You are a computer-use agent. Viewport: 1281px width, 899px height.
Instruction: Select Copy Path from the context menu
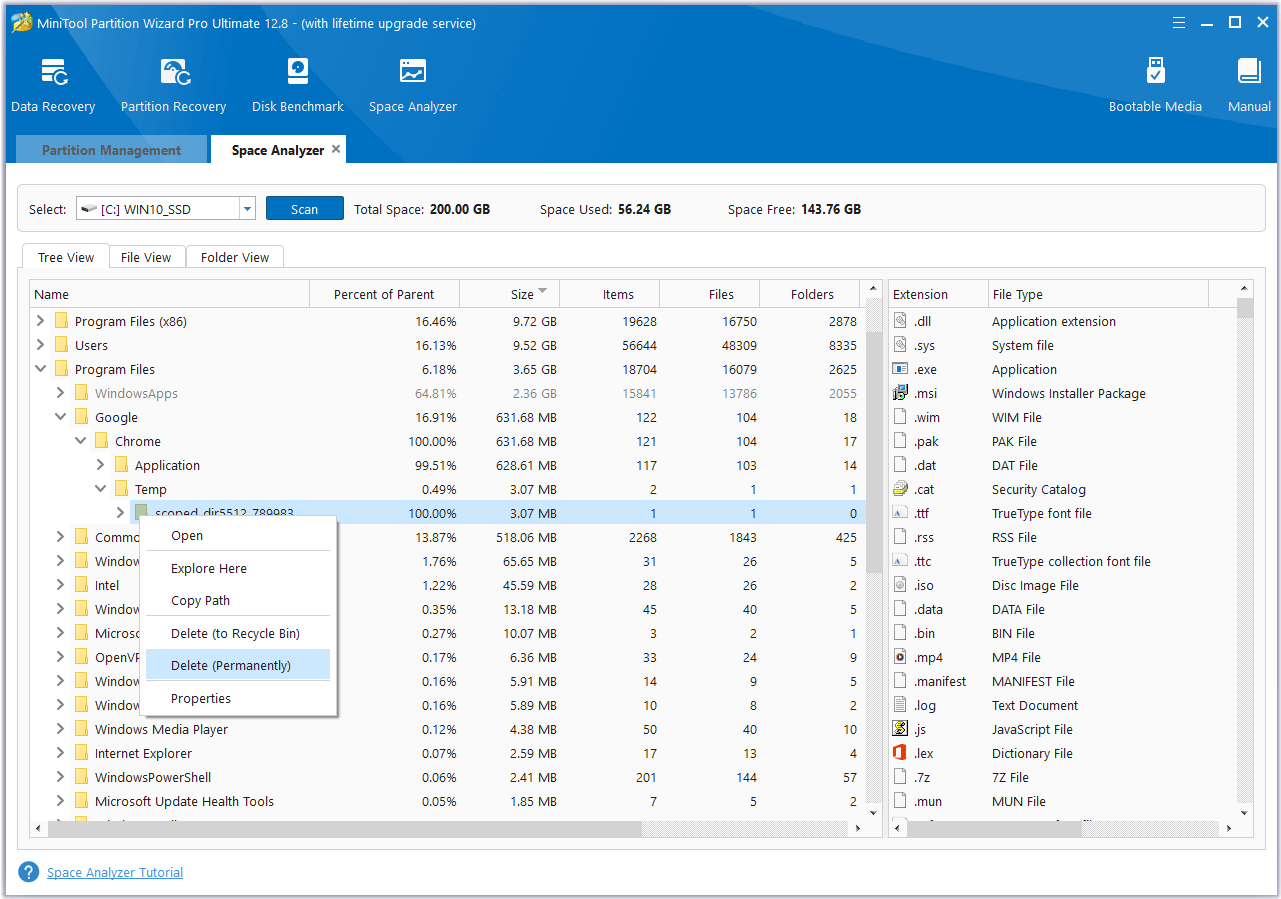point(237,600)
